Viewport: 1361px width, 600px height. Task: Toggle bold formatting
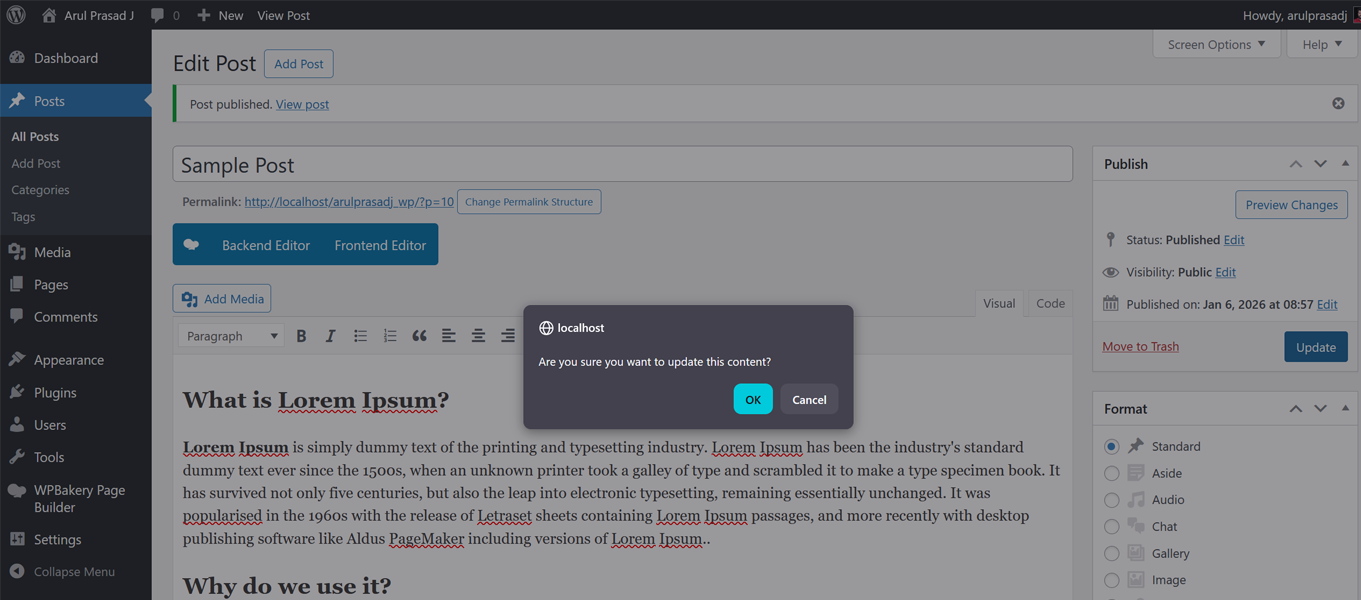click(x=301, y=336)
